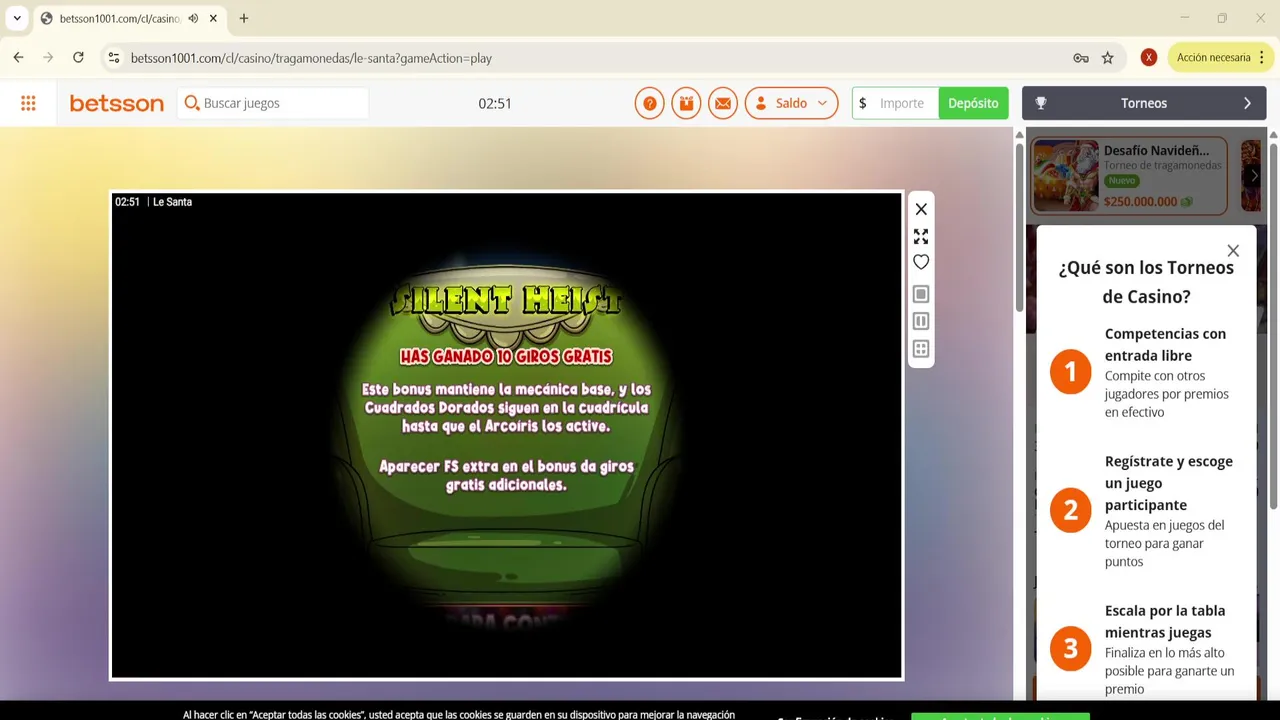
Task: Click the 'HAS GANADO 10 GIROS GRATIS' banner
Action: click(506, 356)
